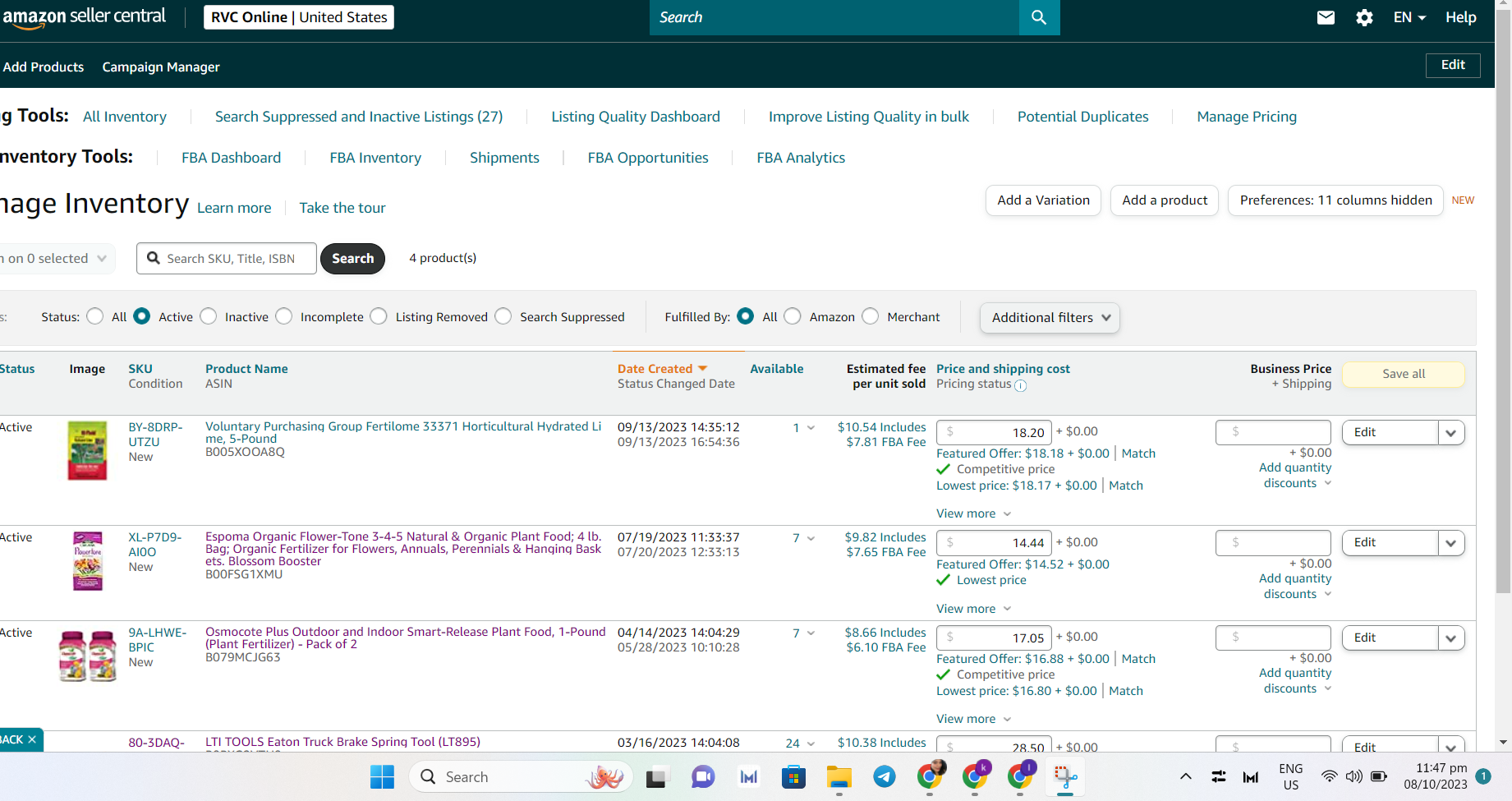
Task: Open Edit dropdown arrow for Osmocote Plus row
Action: pos(1451,638)
